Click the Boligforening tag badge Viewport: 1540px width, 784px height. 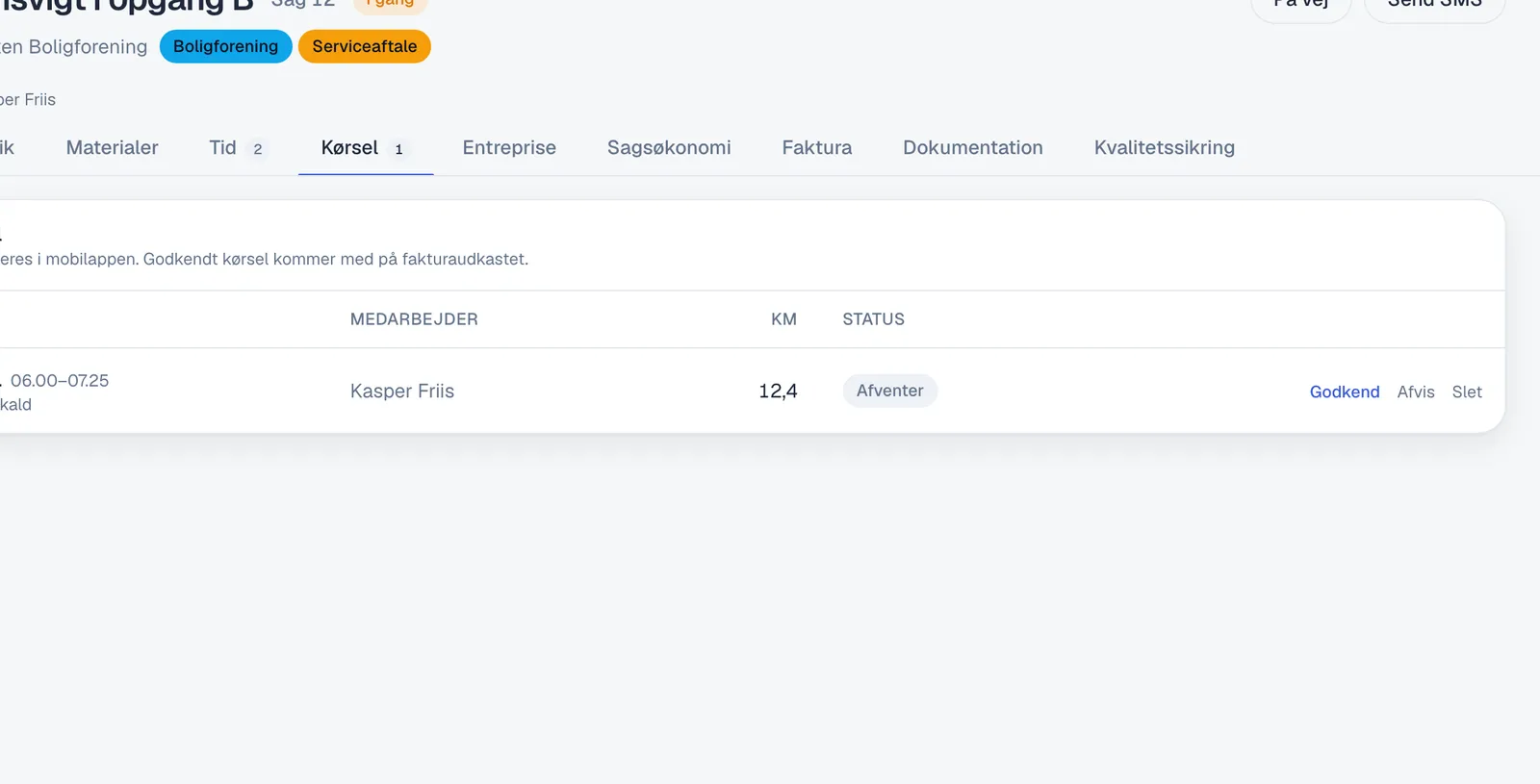[226, 46]
